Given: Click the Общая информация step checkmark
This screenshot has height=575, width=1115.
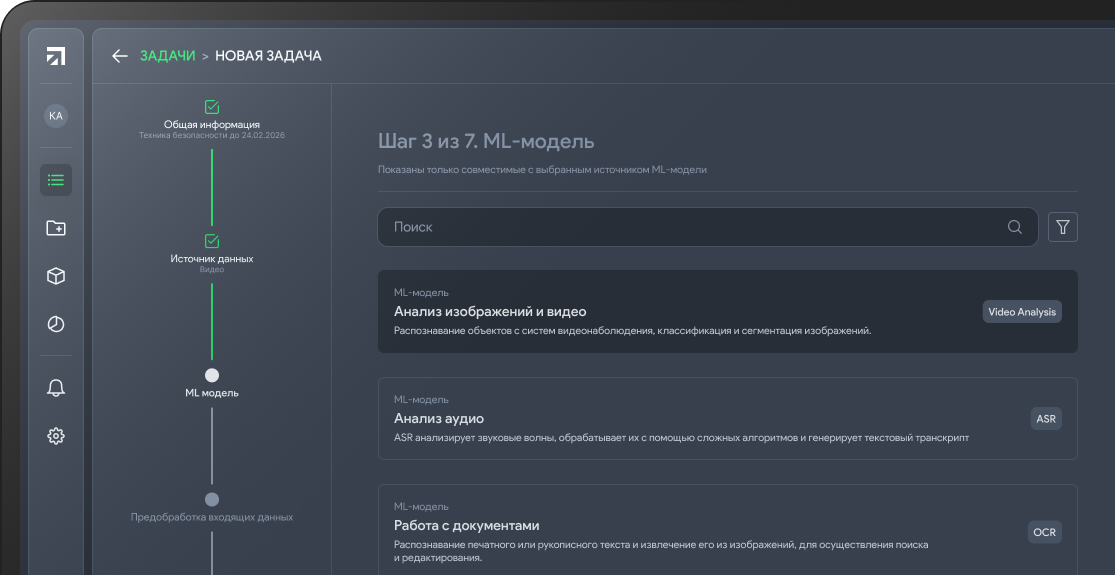Looking at the screenshot, I should (x=212, y=106).
